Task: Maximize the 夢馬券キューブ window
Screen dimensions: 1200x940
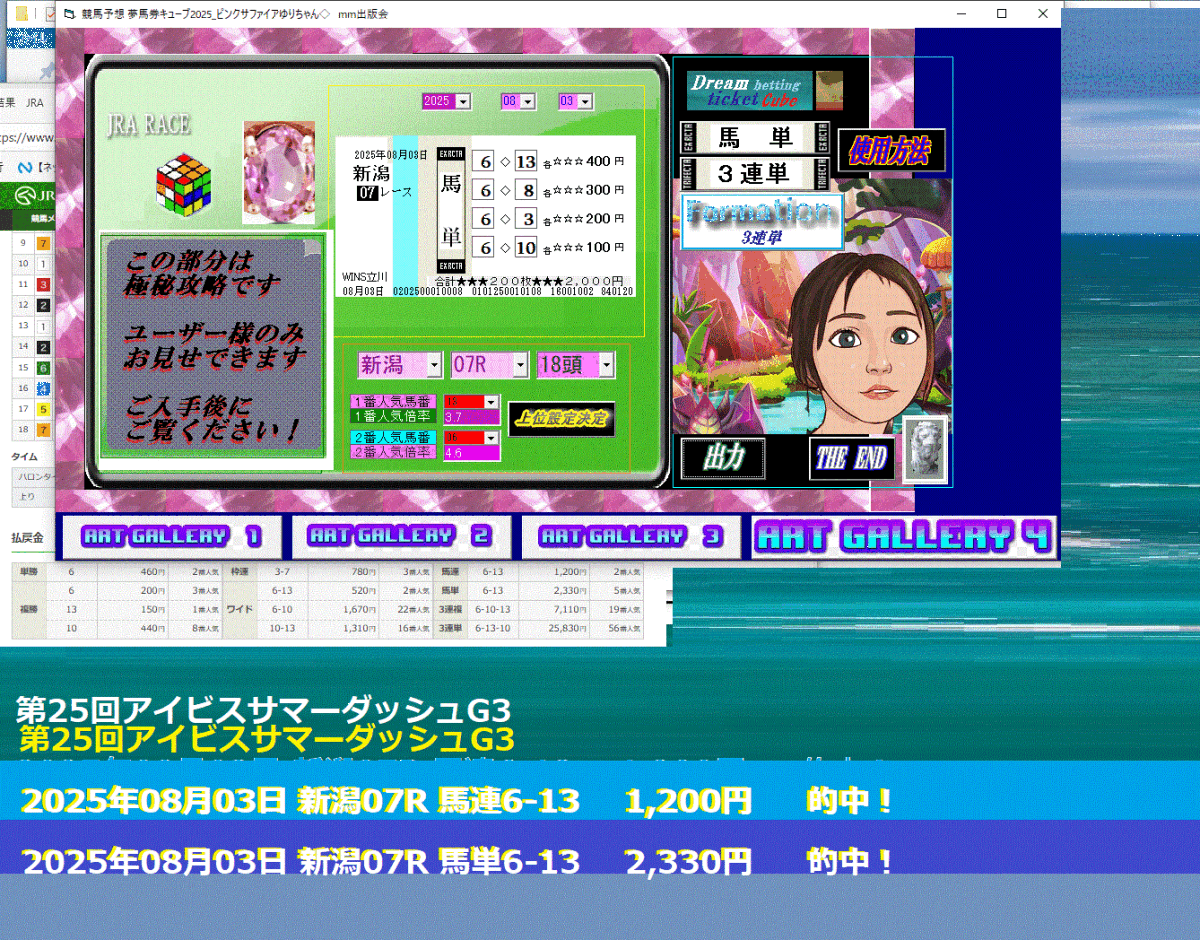Action: coord(1002,14)
